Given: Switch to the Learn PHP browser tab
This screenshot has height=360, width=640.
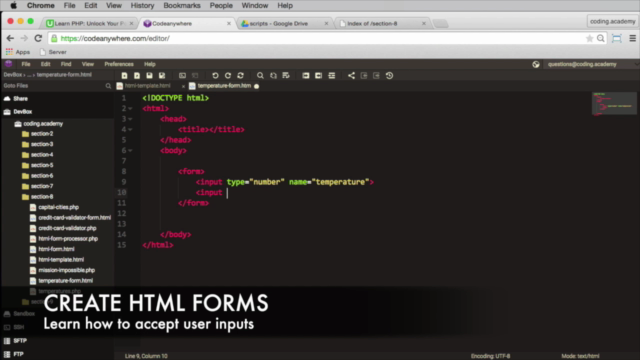Looking at the screenshot, I should click(x=90, y=24).
